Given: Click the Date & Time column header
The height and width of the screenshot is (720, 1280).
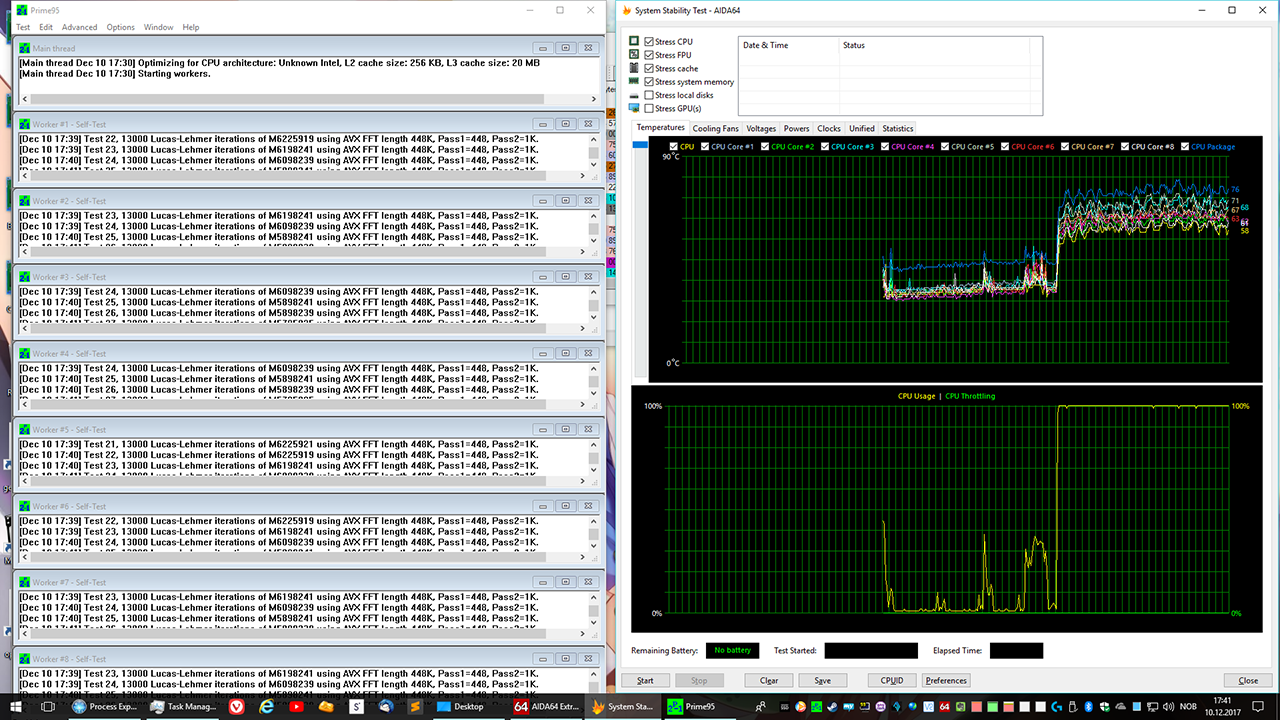Looking at the screenshot, I should click(x=788, y=45).
